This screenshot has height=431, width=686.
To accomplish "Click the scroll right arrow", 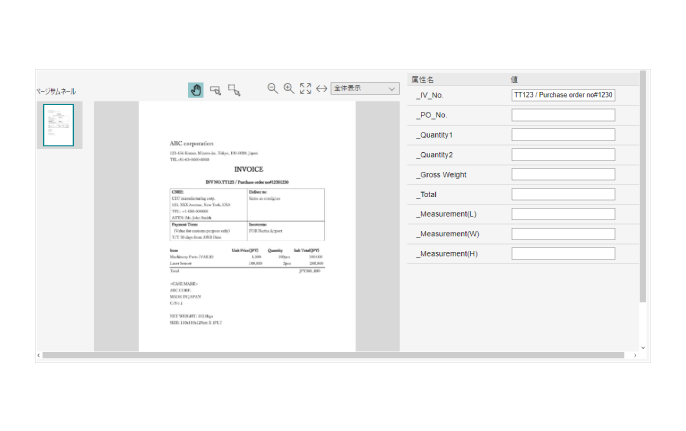I will click(x=635, y=355).
